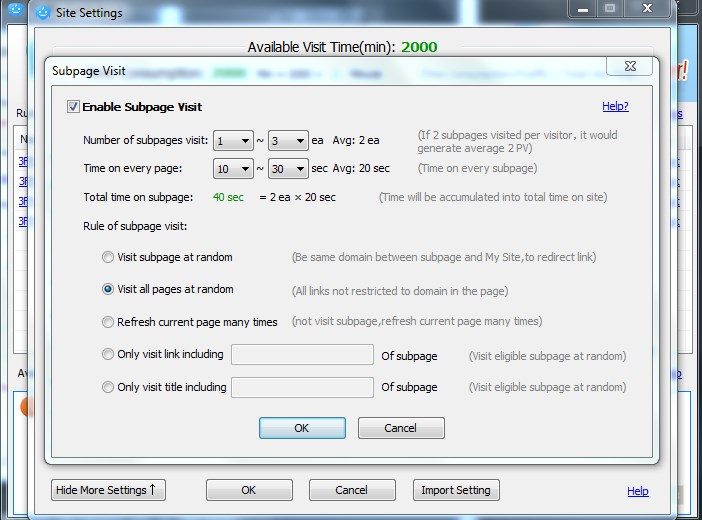Confirm Subpage Visit with OK button
The width and height of the screenshot is (702, 520).
pyautogui.click(x=301, y=428)
